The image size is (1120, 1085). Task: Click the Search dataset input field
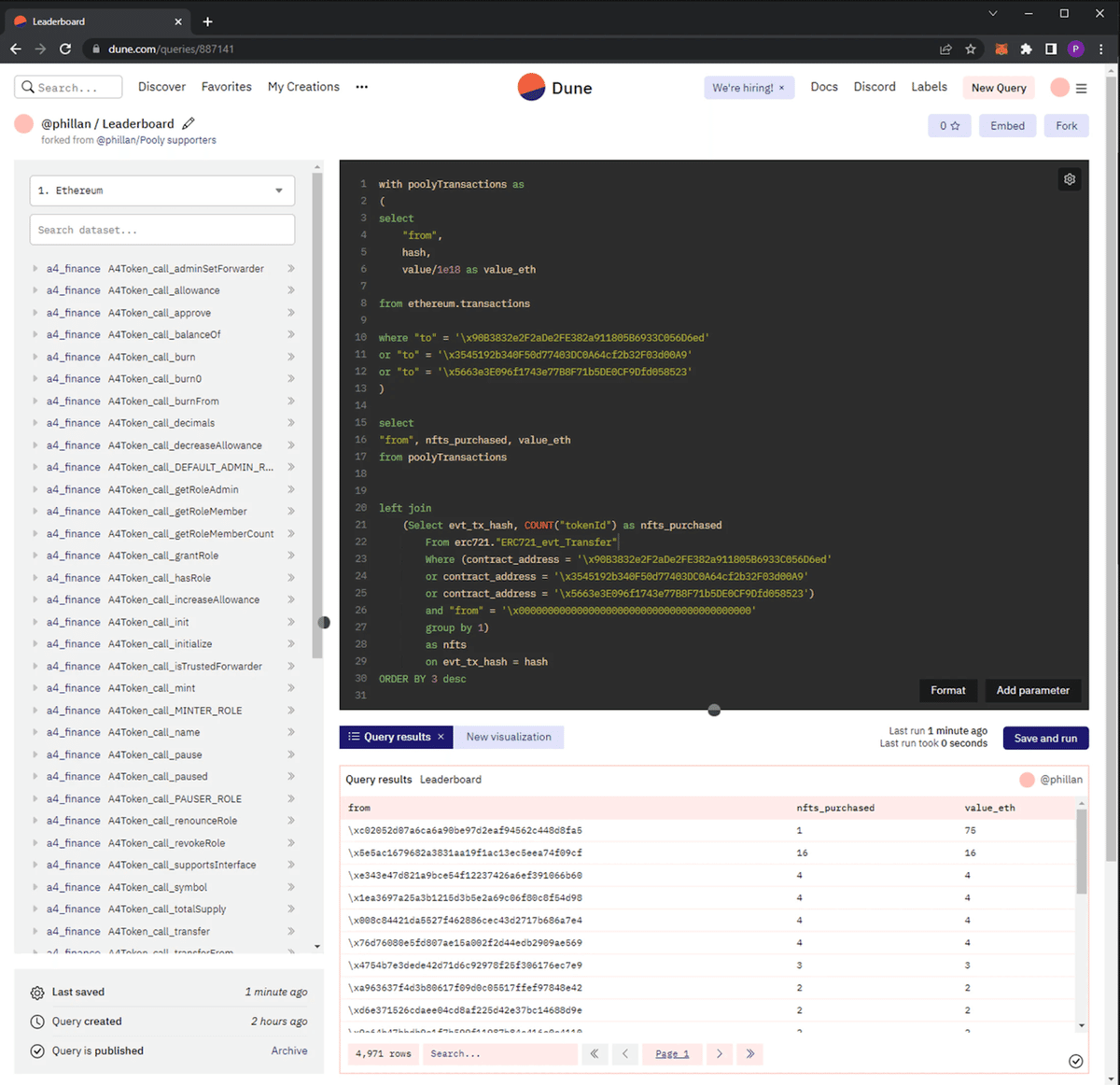click(162, 230)
